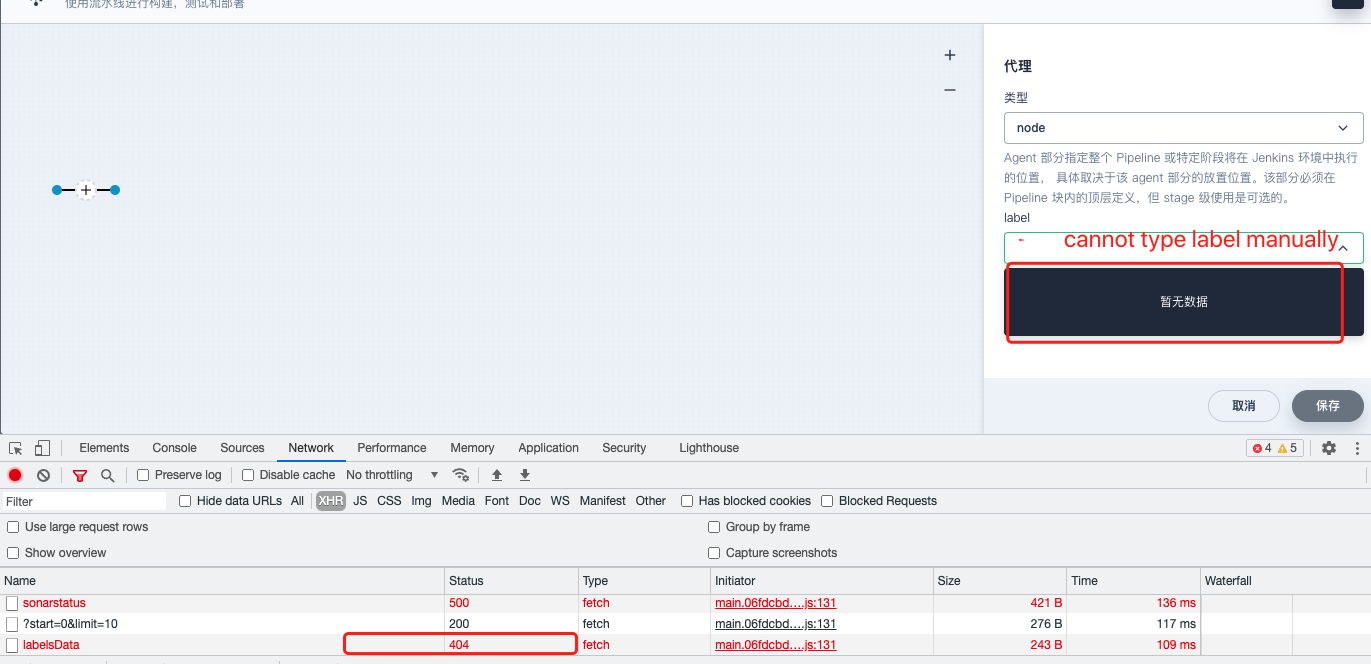
Task: Sort by the Initiator column header
Action: click(821, 581)
